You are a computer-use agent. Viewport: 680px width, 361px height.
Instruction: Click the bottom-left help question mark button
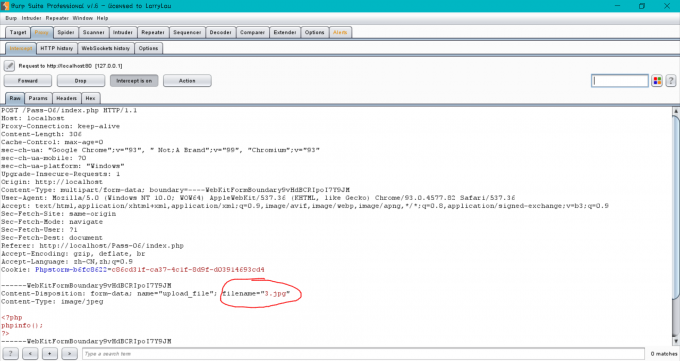10,354
